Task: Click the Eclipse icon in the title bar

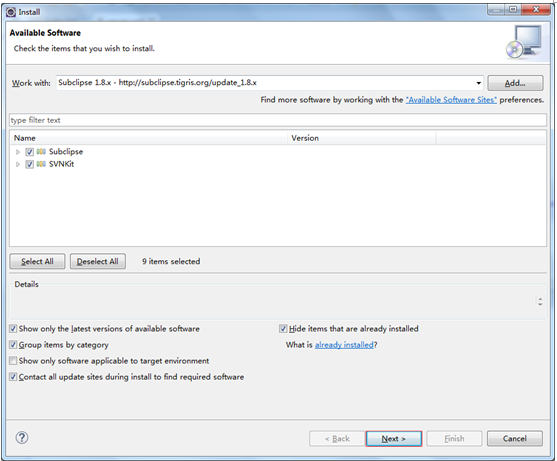Action: pyautogui.click(x=11, y=12)
